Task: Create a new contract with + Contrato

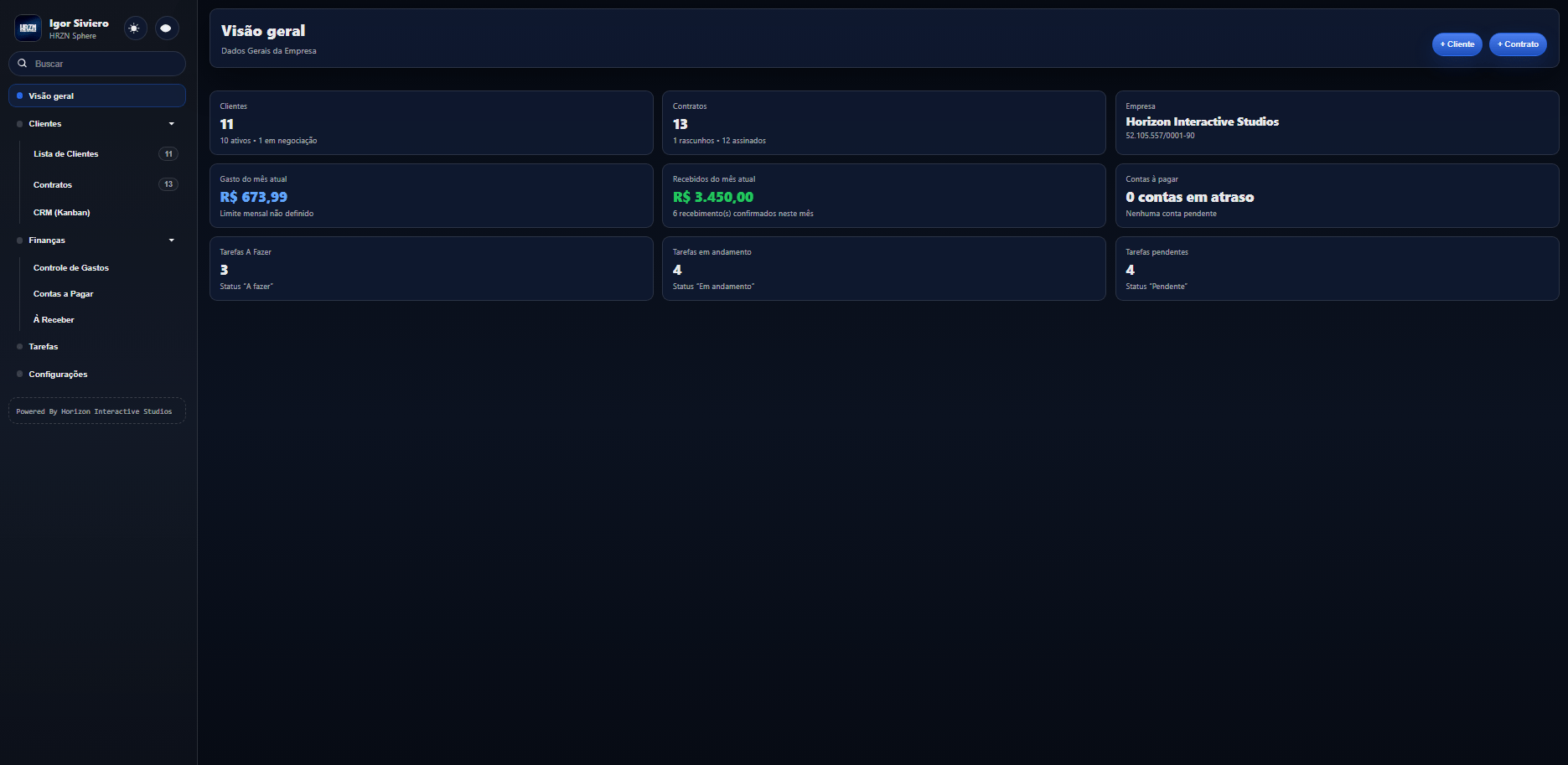Action: coord(1518,44)
